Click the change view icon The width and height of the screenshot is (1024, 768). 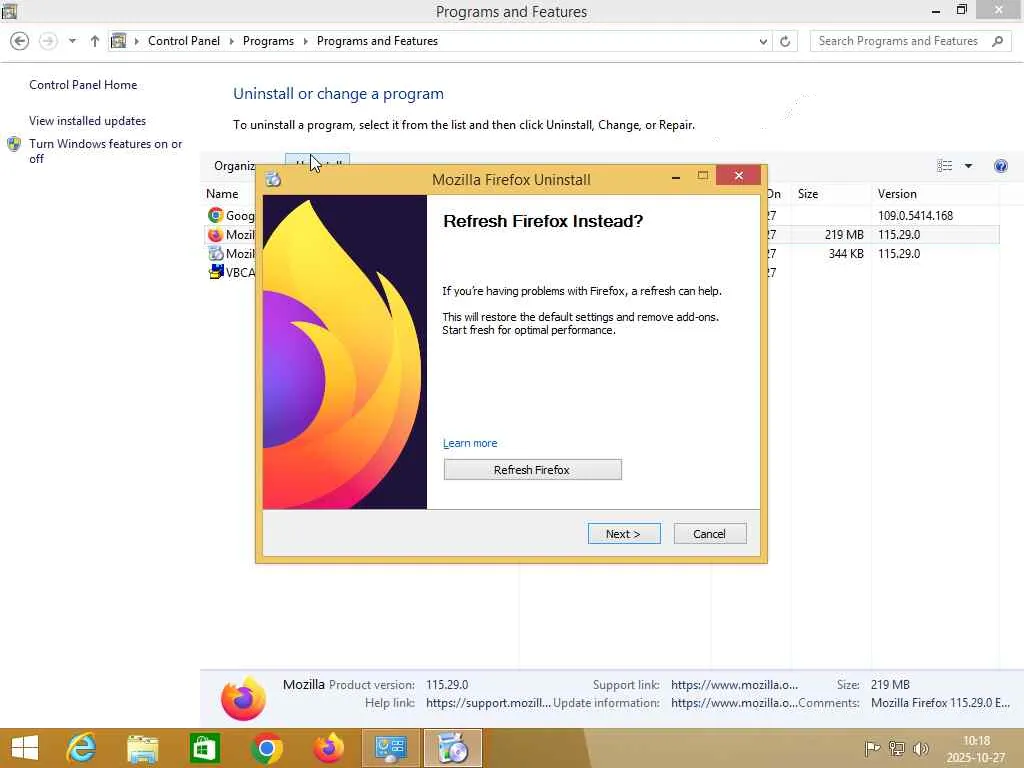click(944, 166)
